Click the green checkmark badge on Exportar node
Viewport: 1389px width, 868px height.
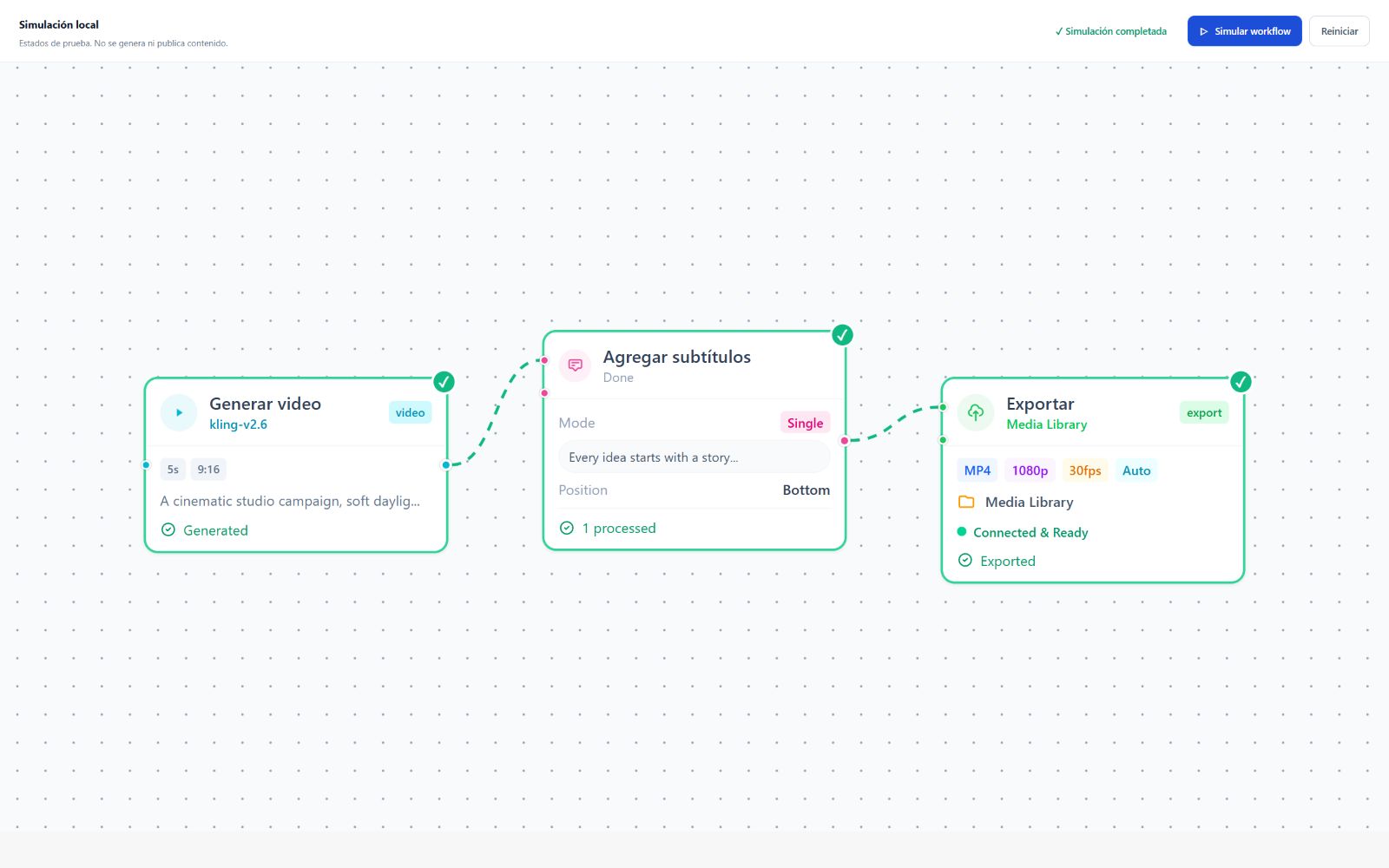[x=1241, y=382]
